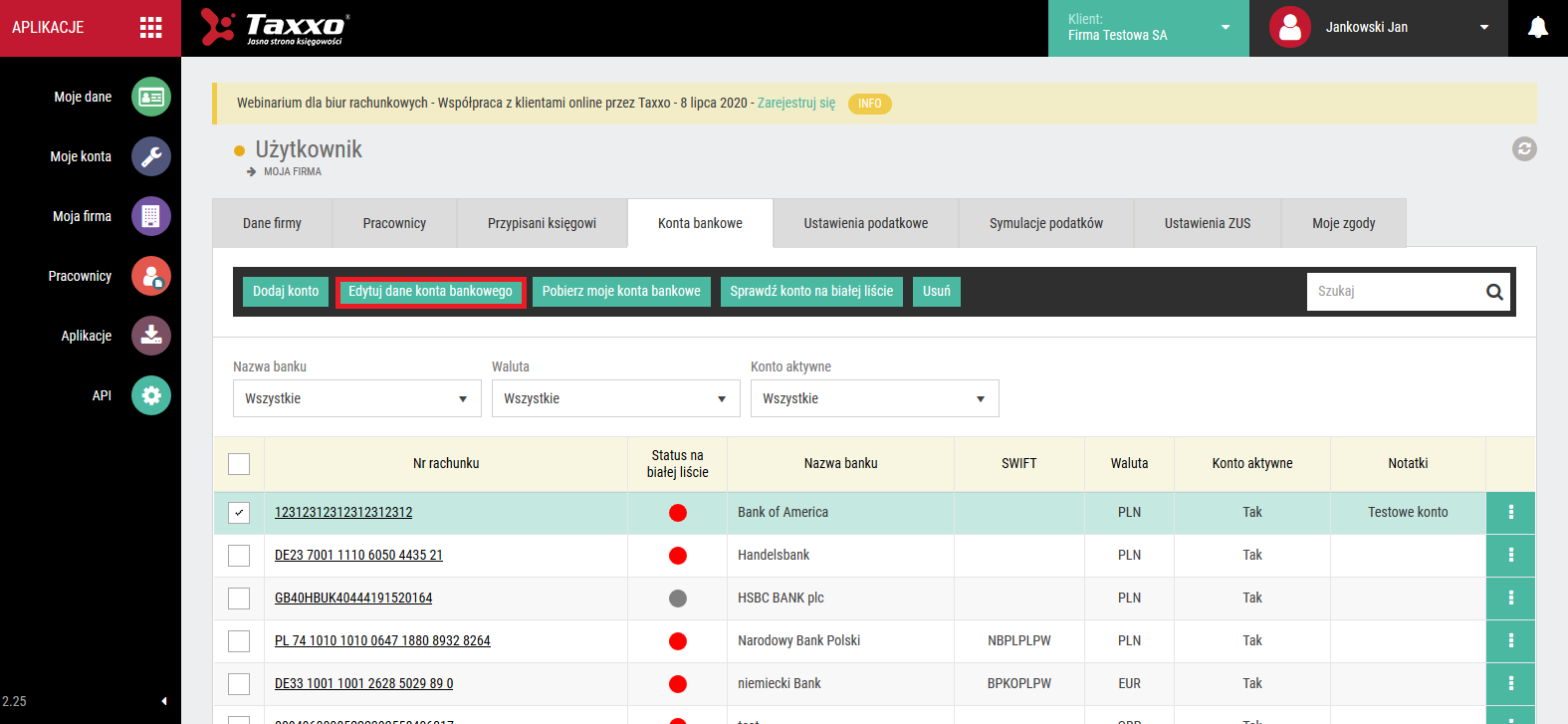The height and width of the screenshot is (724, 1568).
Task: Open the Moje konta wrench icon
Action: tap(151, 156)
